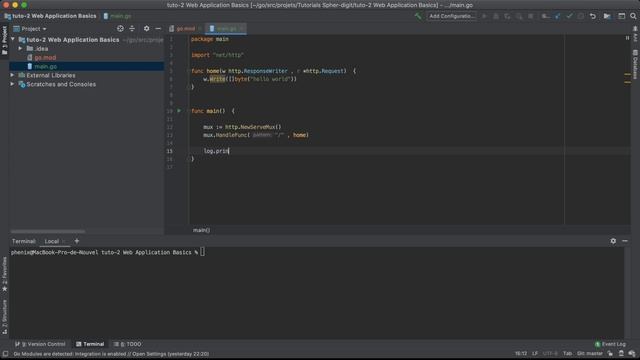Open the Event Log
Screen dimensions: 640x360
(x=610, y=344)
